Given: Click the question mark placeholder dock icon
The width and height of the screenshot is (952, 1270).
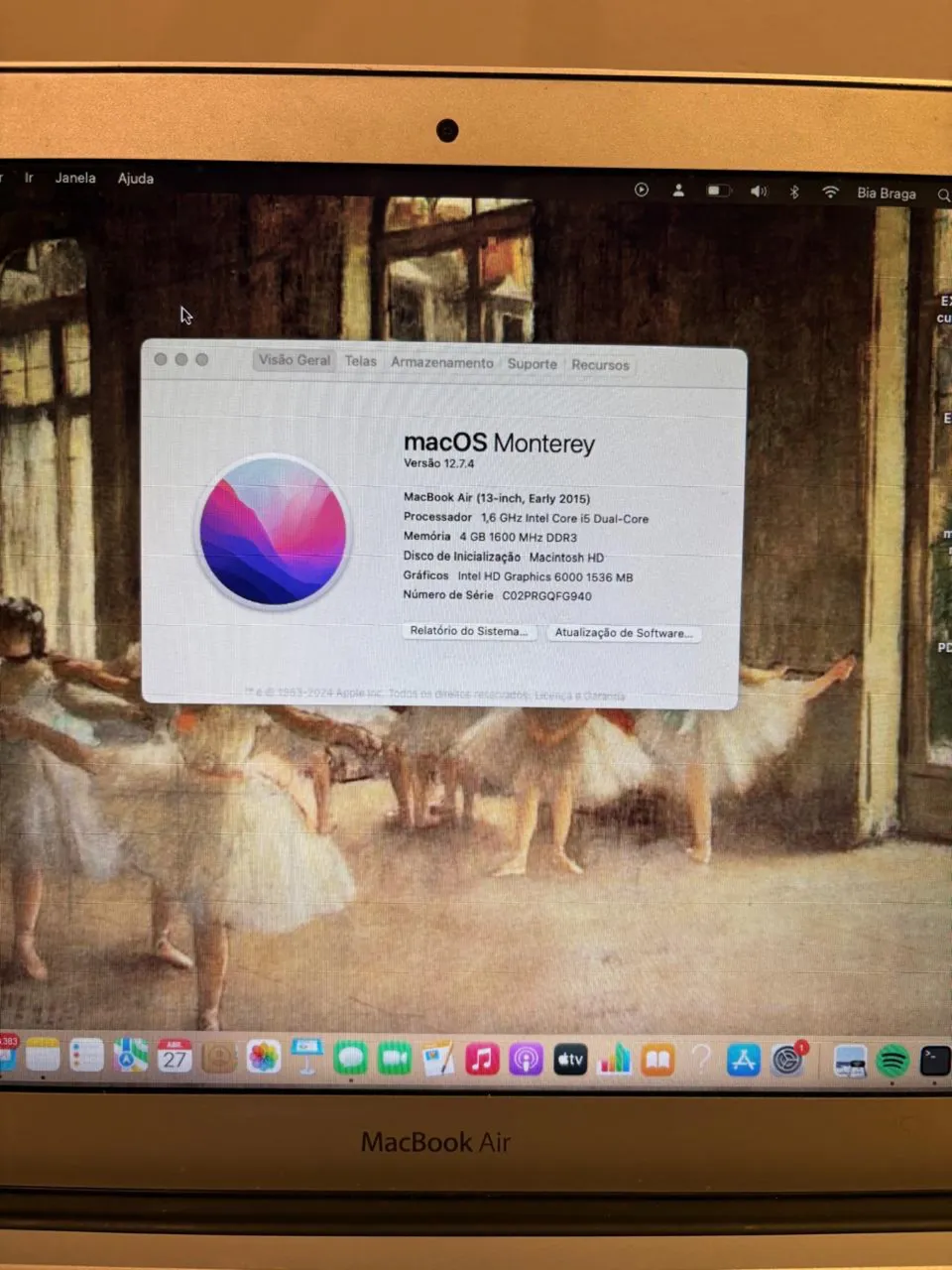Looking at the screenshot, I should coord(701,1060).
